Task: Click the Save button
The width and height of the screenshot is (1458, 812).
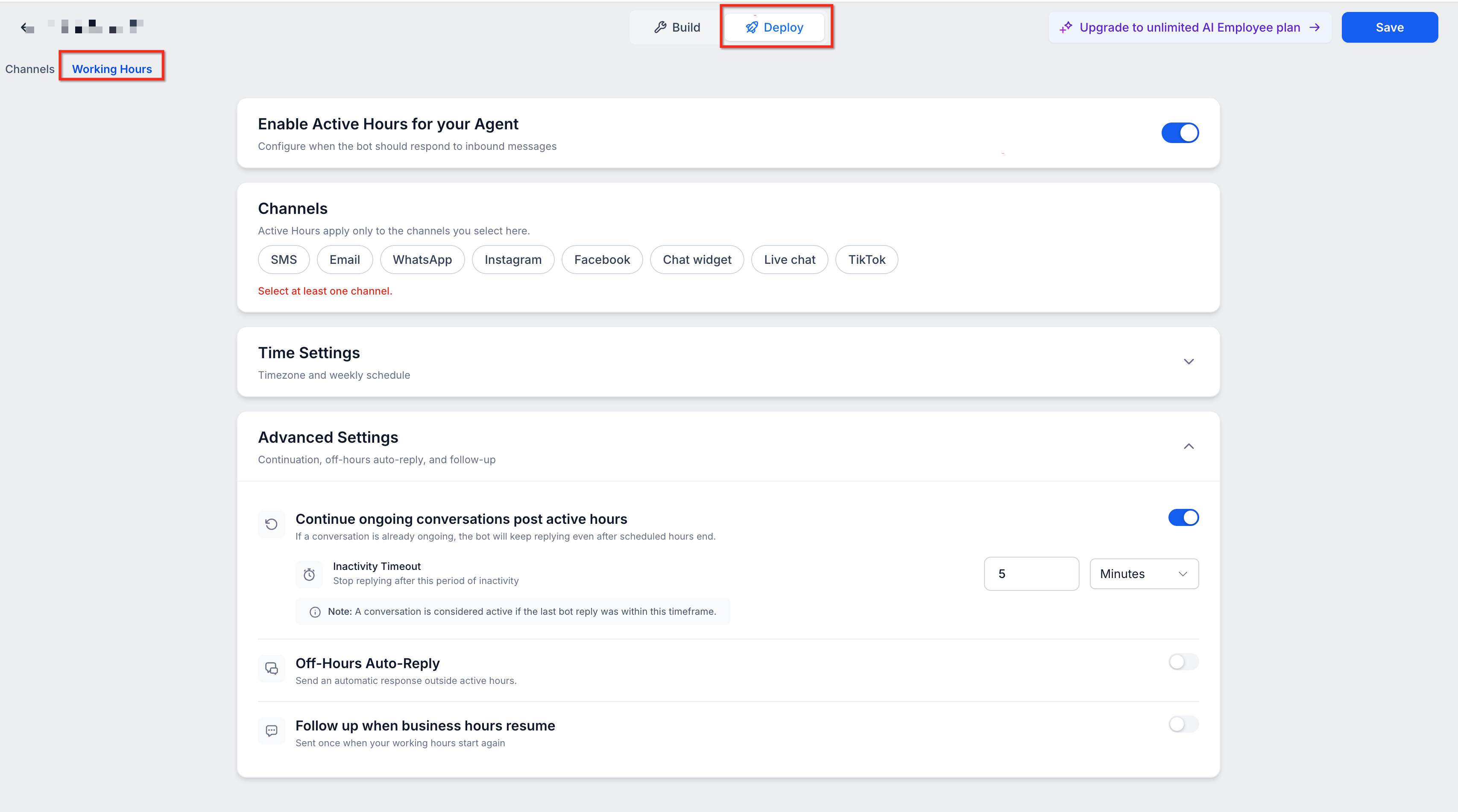Action: pos(1390,27)
